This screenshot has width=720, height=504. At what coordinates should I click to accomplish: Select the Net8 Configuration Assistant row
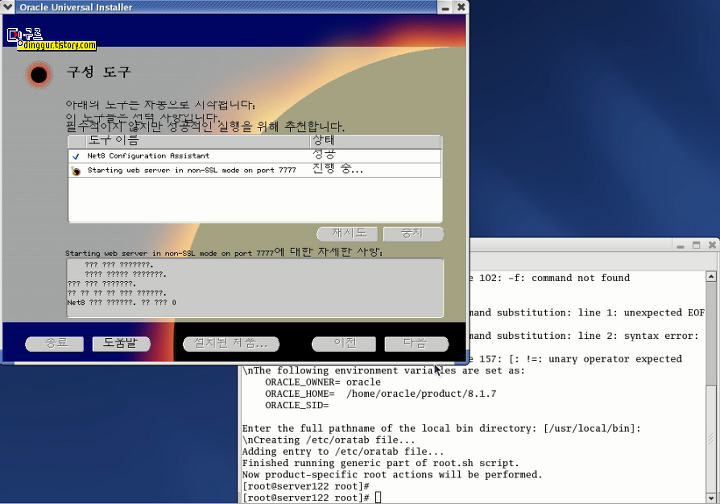point(254,156)
